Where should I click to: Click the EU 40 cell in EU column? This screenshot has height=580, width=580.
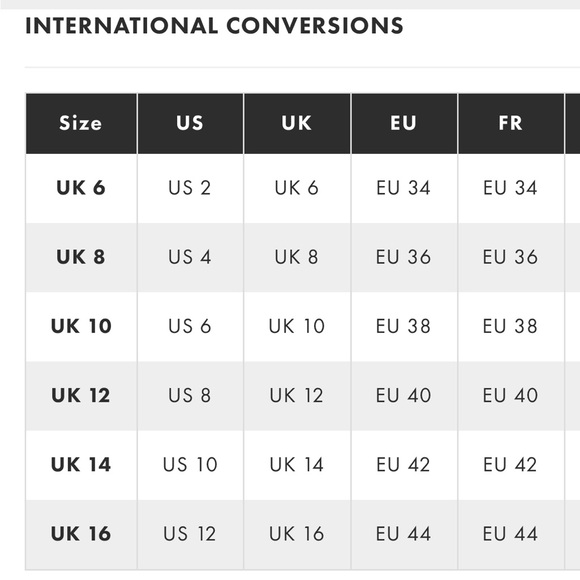(x=404, y=395)
